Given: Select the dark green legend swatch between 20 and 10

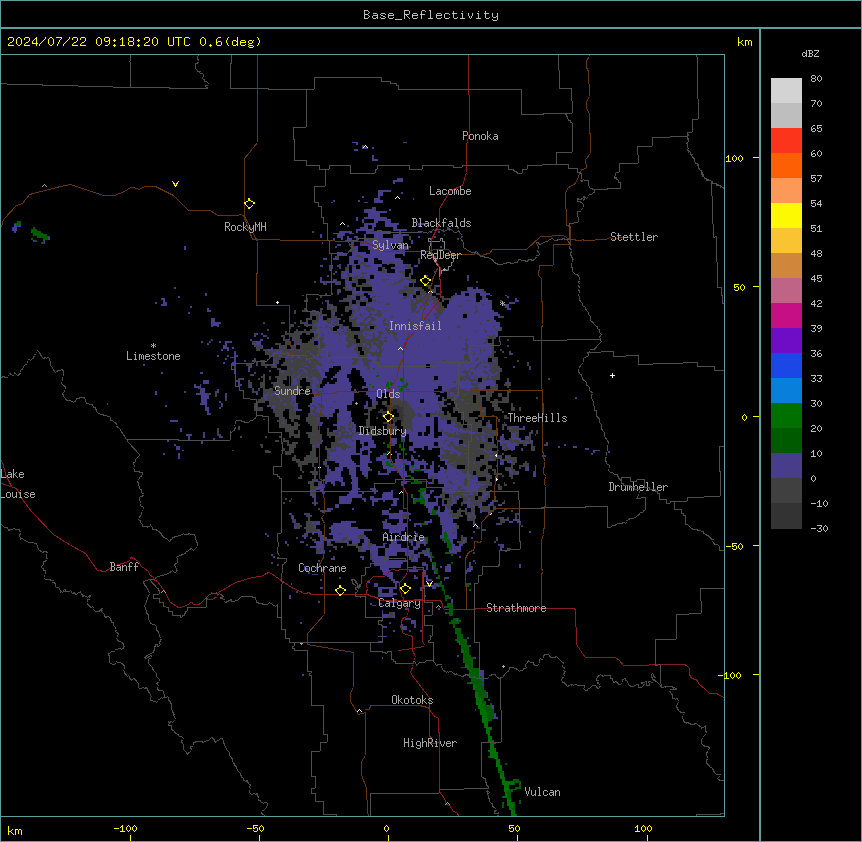Looking at the screenshot, I should (786, 441).
